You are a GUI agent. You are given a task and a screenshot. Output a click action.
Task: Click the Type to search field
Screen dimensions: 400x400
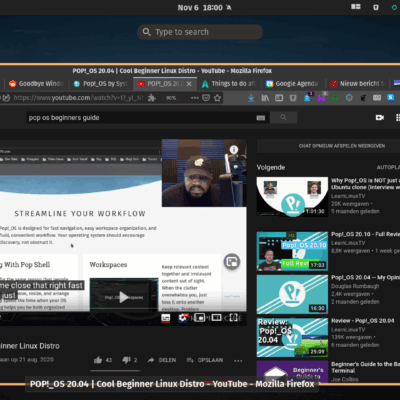tap(200, 32)
